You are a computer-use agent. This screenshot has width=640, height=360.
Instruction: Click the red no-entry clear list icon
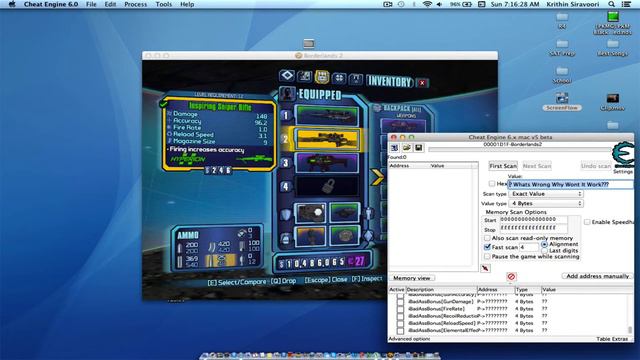click(x=511, y=277)
